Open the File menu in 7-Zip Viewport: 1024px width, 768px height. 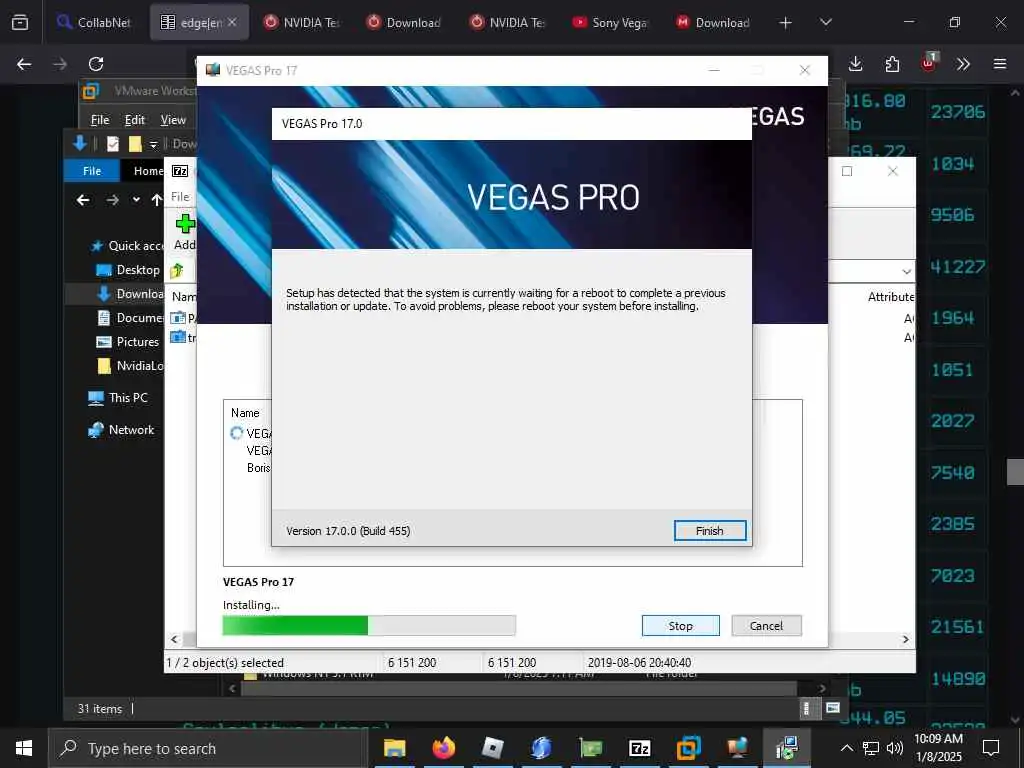tap(180, 197)
